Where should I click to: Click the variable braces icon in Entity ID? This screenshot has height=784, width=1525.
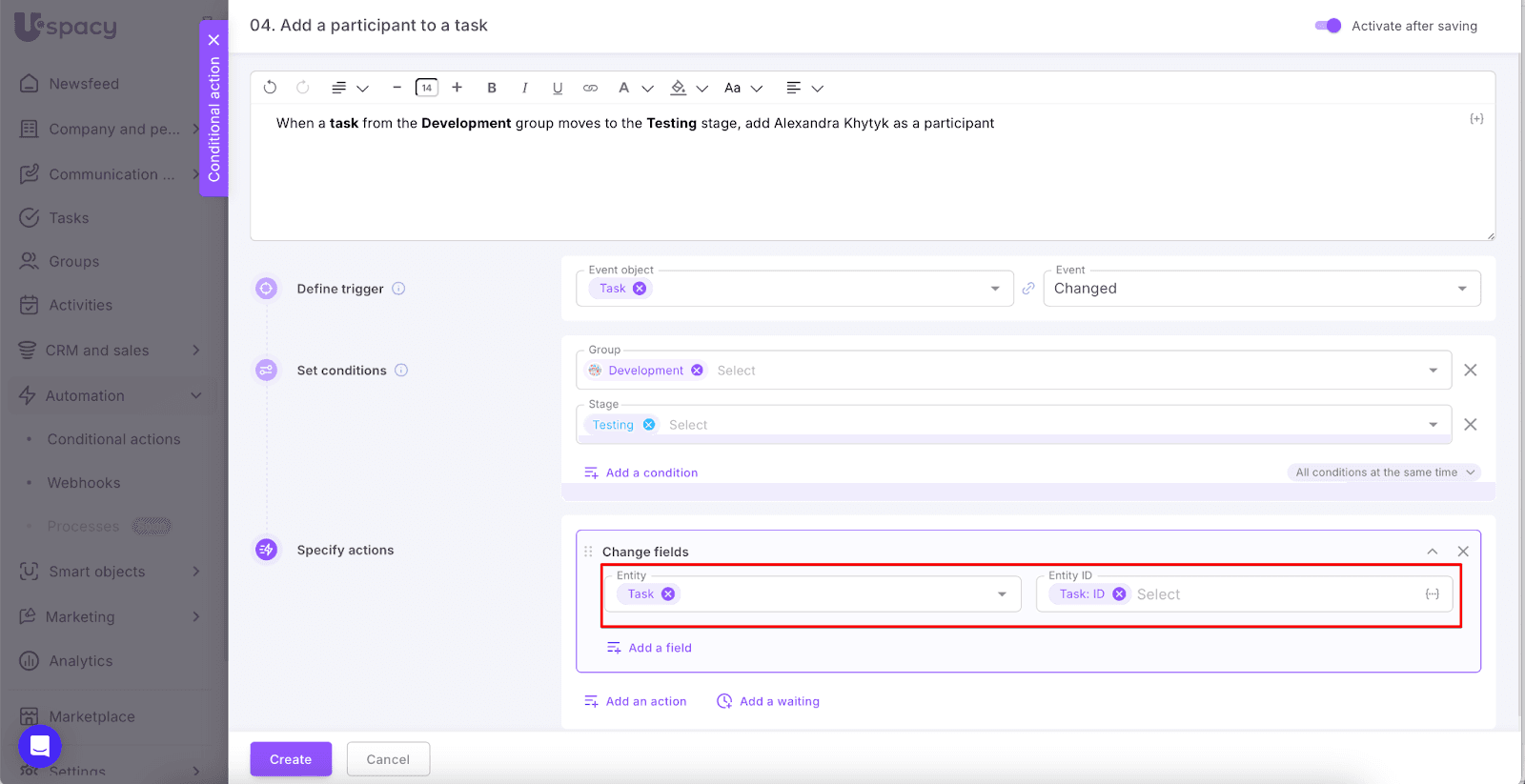click(1432, 594)
